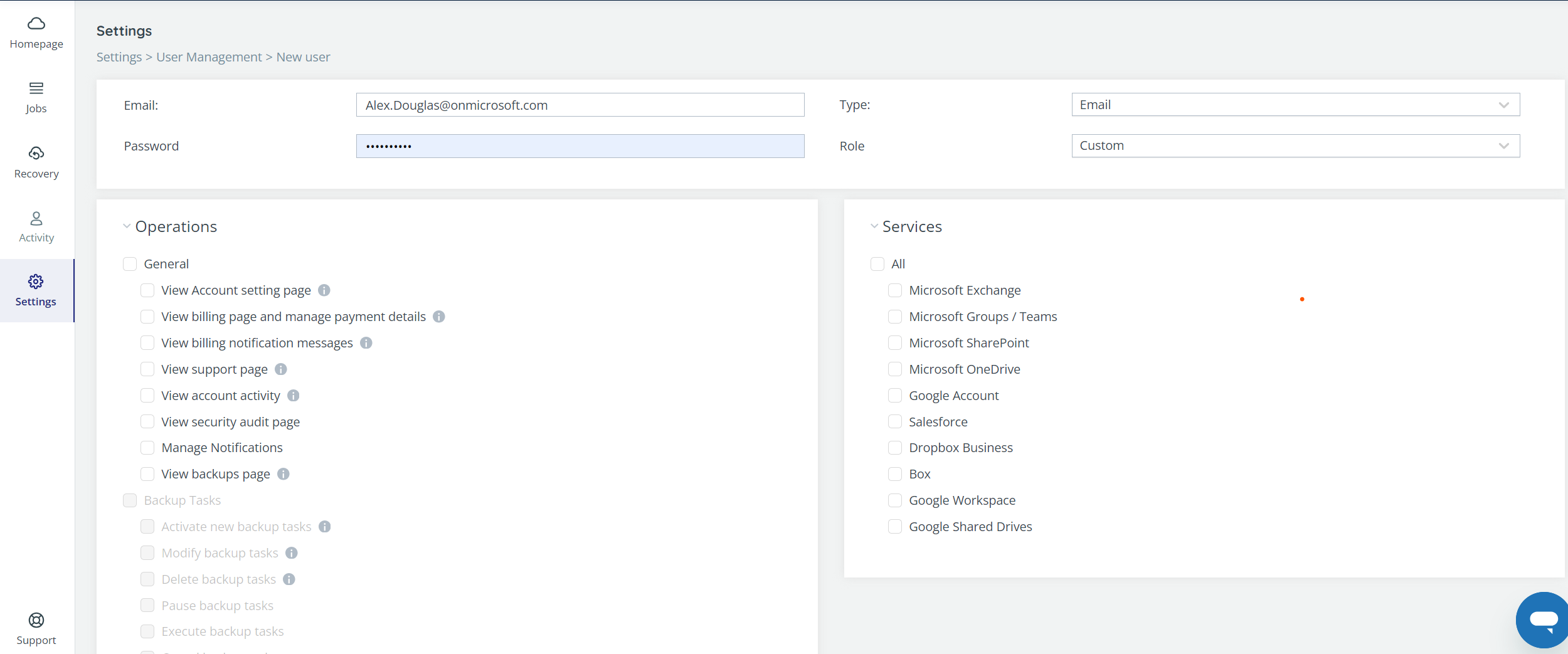The image size is (1568, 654).
Task: Click info icon beside View support page
Action: click(281, 369)
